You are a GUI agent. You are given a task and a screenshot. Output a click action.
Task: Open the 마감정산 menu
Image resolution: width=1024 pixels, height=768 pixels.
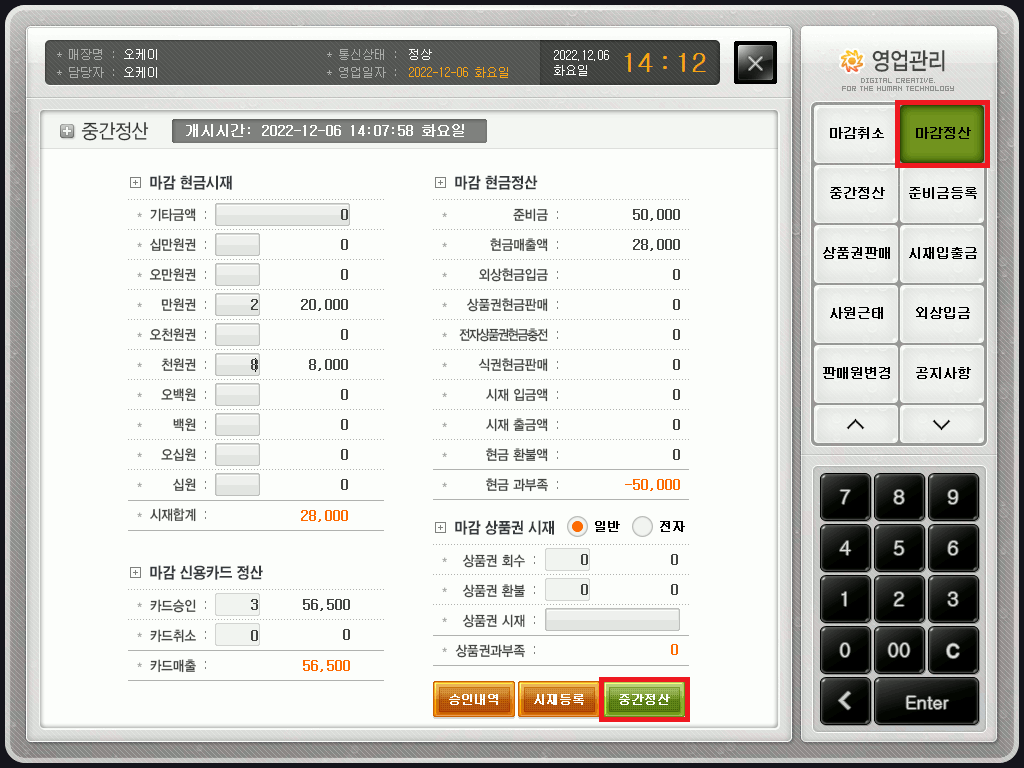[942, 133]
